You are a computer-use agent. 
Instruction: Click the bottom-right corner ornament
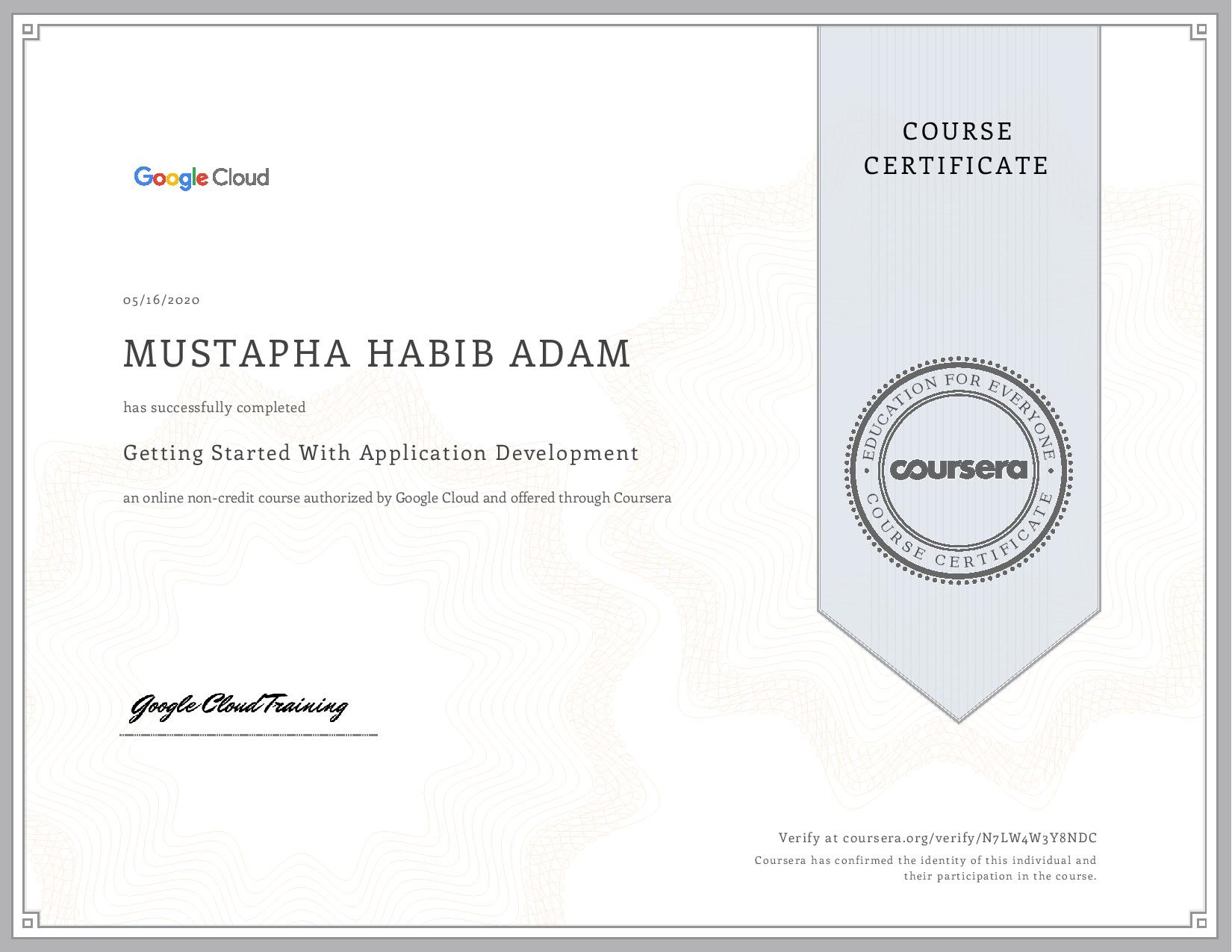pos(1200,923)
